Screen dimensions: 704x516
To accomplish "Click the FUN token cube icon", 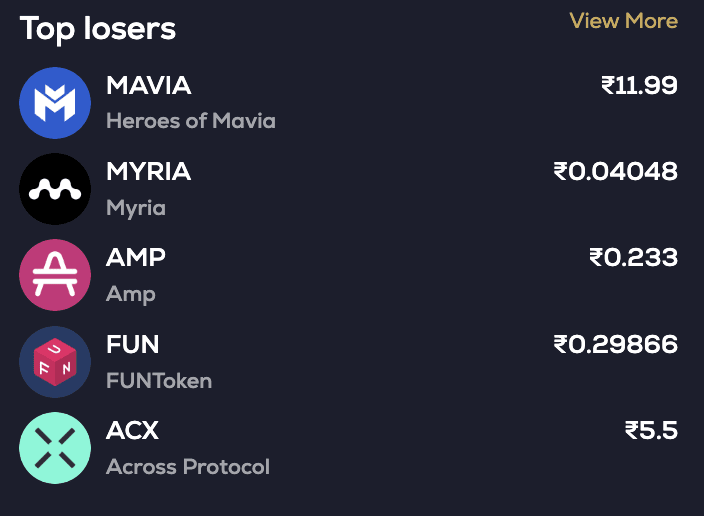I will (x=55, y=361).
